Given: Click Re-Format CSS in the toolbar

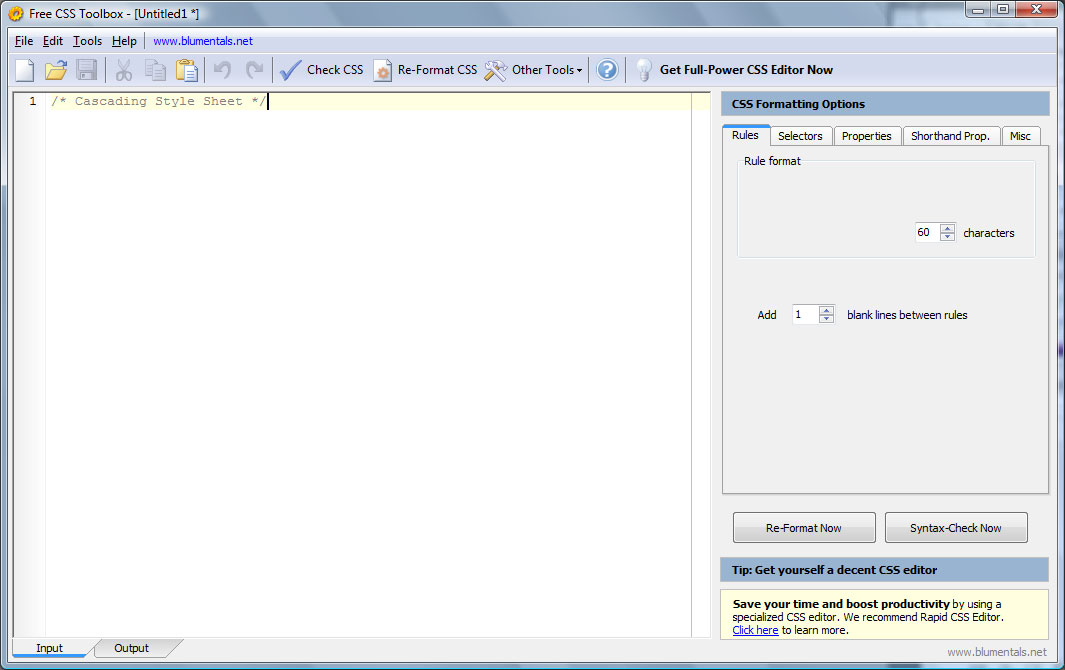Looking at the screenshot, I should point(425,70).
